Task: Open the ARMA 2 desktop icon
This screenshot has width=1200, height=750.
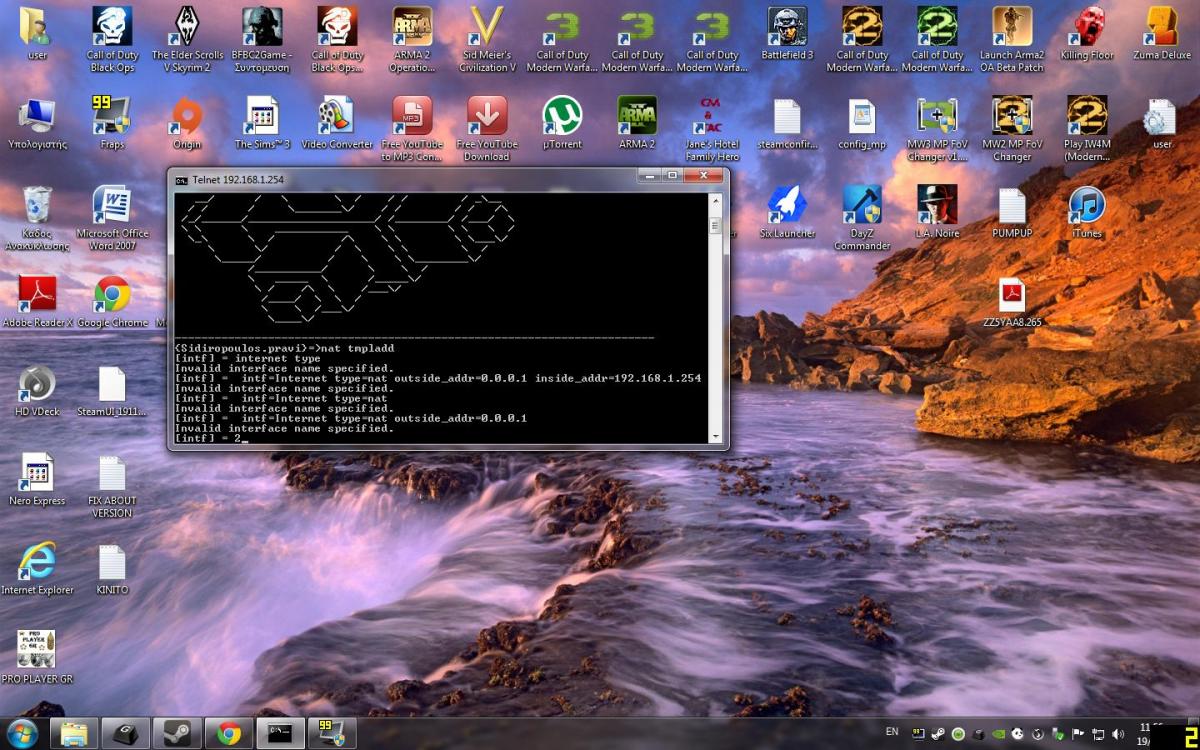Action: (x=637, y=122)
